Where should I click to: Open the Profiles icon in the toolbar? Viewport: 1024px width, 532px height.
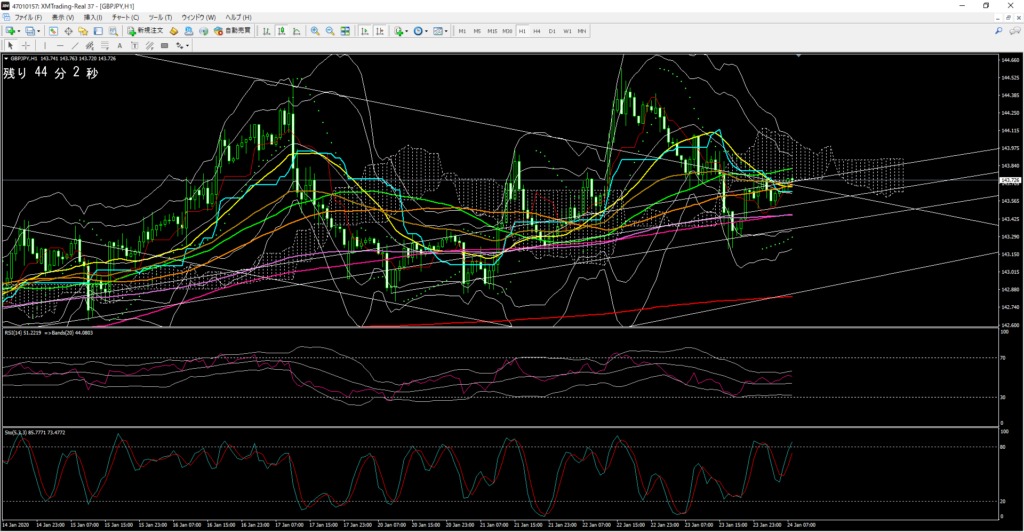coord(29,31)
